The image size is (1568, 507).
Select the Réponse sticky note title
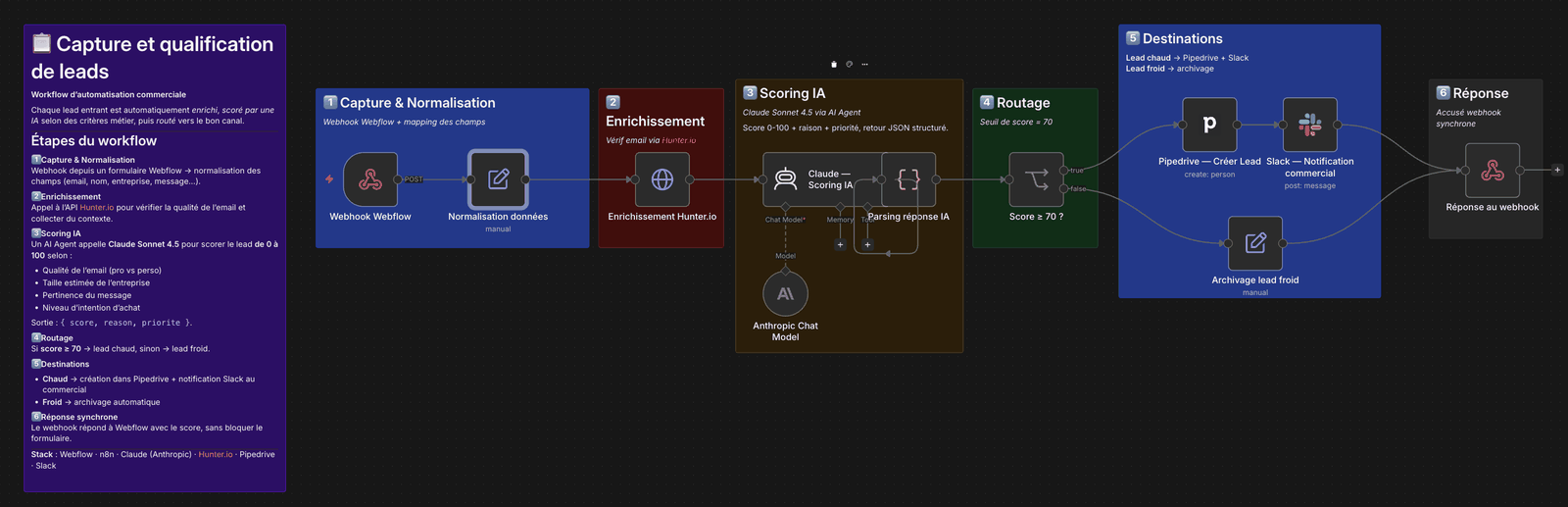point(1473,93)
